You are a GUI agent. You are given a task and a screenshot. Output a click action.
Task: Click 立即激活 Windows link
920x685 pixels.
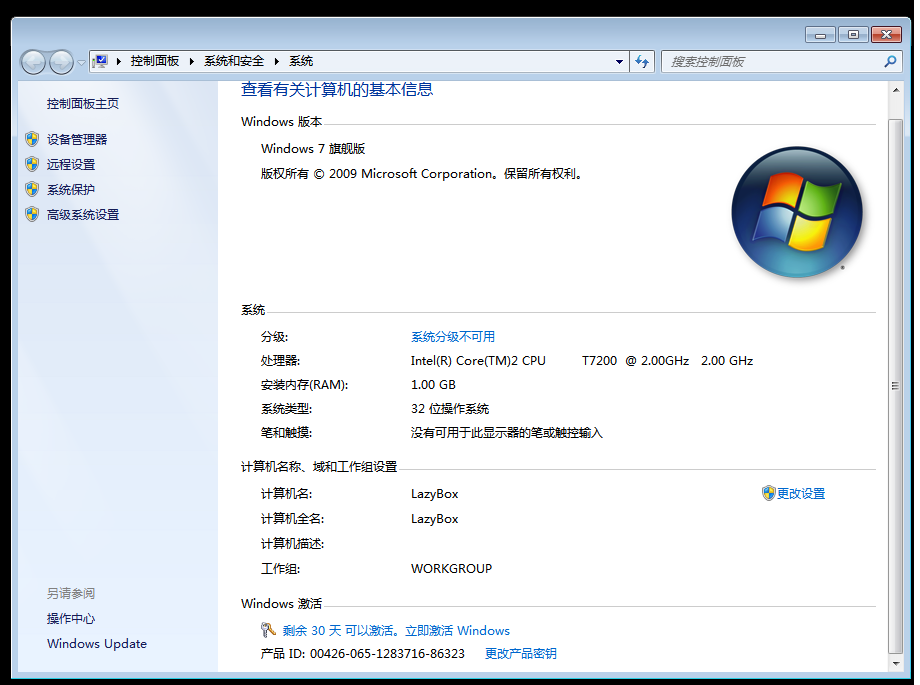click(x=457, y=630)
